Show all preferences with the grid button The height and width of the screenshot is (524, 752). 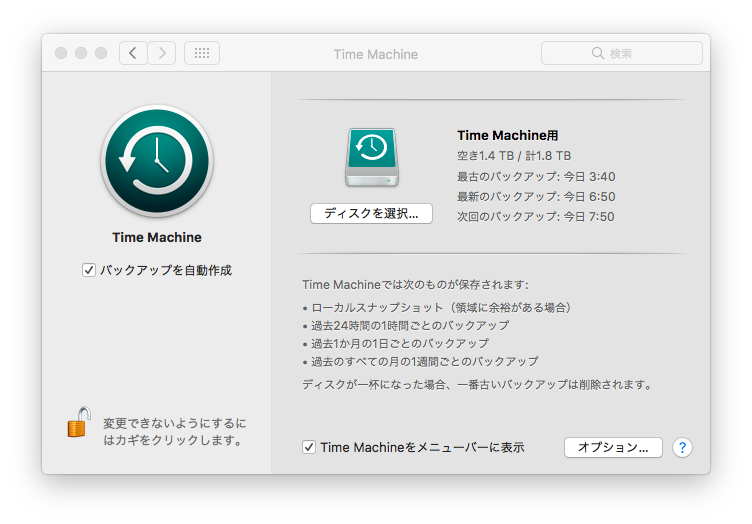click(202, 53)
